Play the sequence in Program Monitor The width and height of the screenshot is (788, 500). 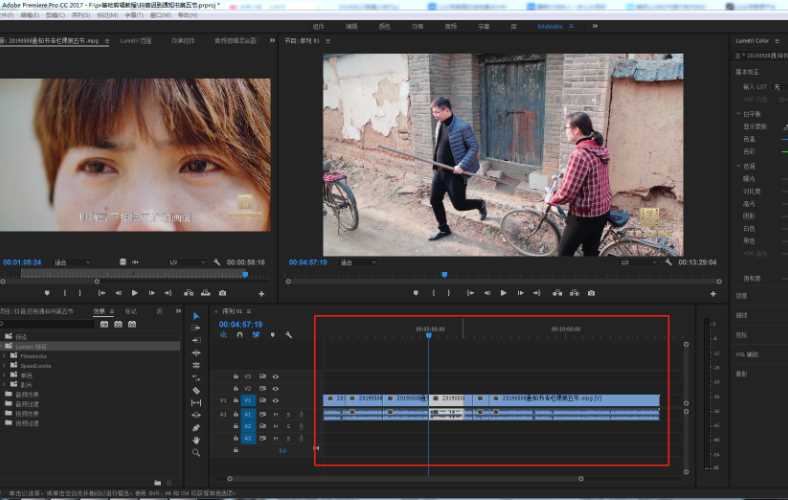pos(504,293)
